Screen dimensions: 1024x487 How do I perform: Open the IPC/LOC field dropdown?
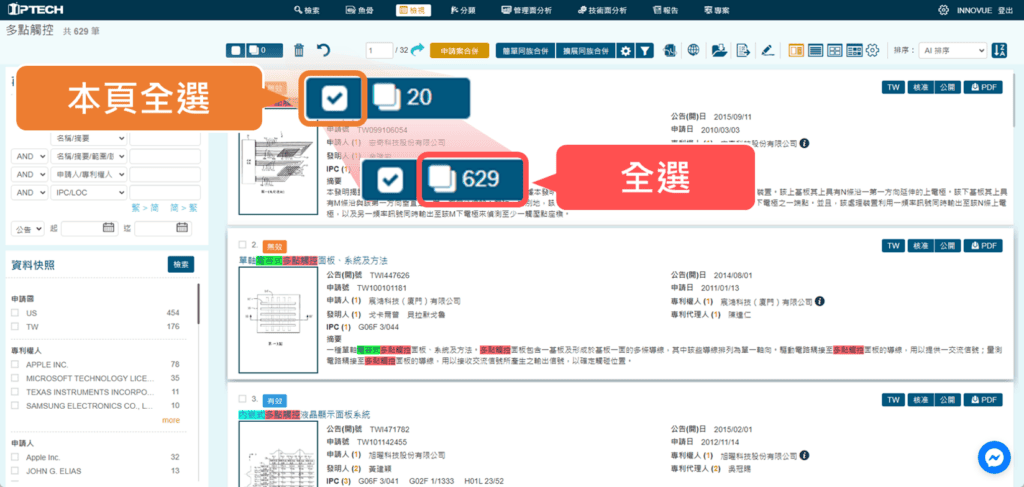88,191
